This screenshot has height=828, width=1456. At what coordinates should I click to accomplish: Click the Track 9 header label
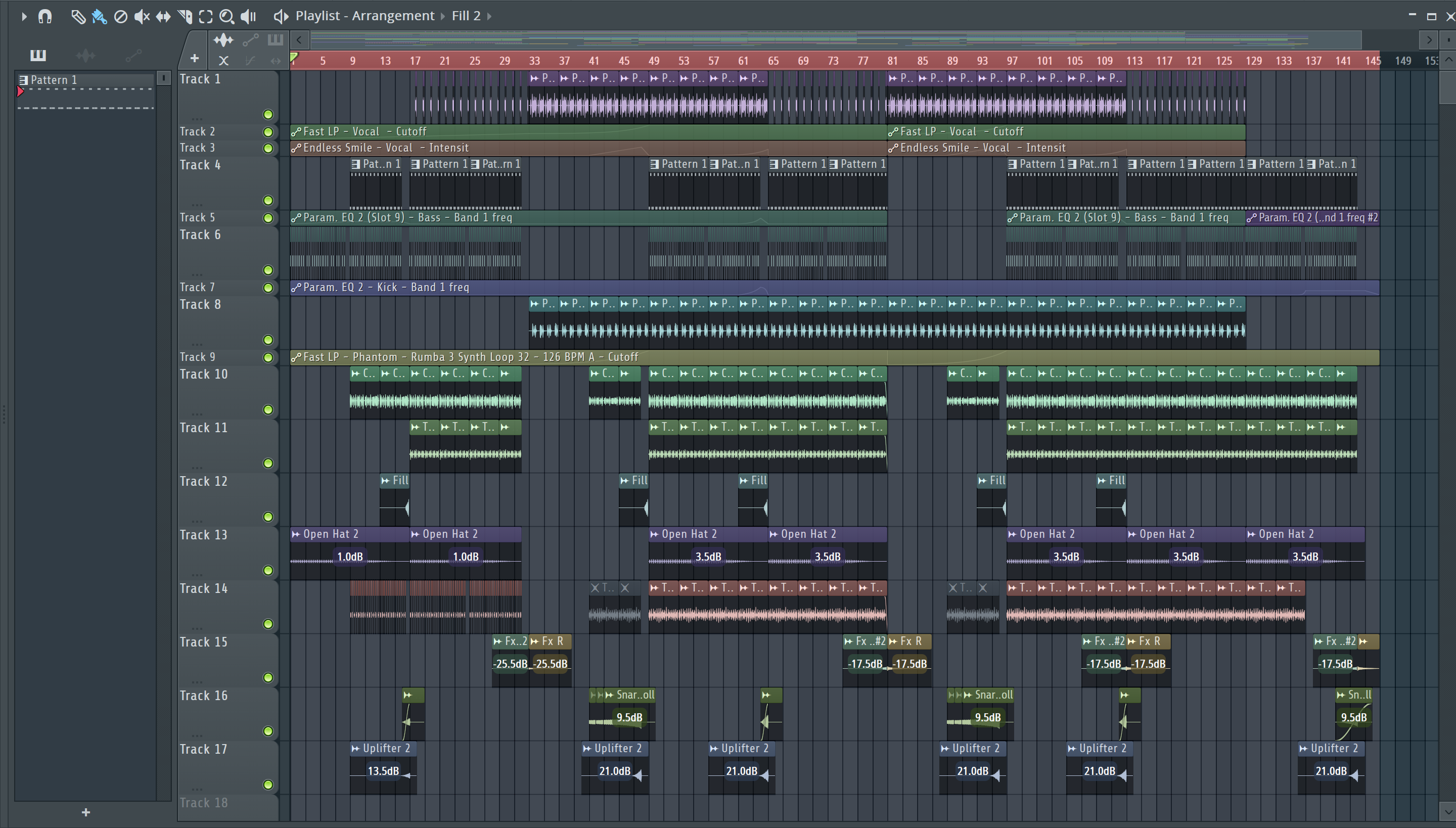pyautogui.click(x=197, y=357)
